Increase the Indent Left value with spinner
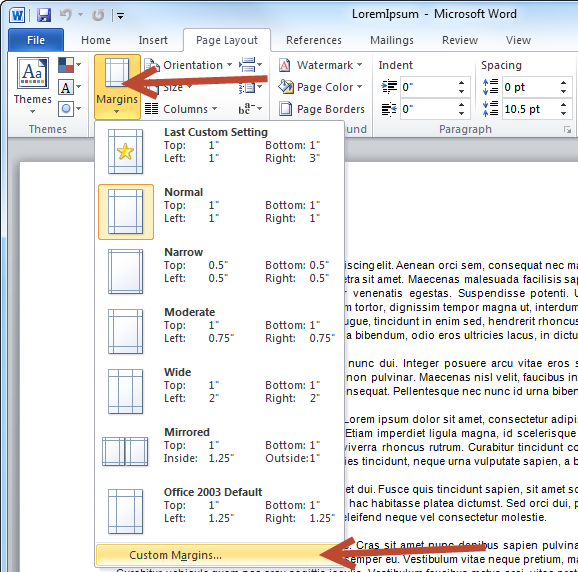Screen dimensions: 578x572 pyautogui.click(x=462, y=83)
